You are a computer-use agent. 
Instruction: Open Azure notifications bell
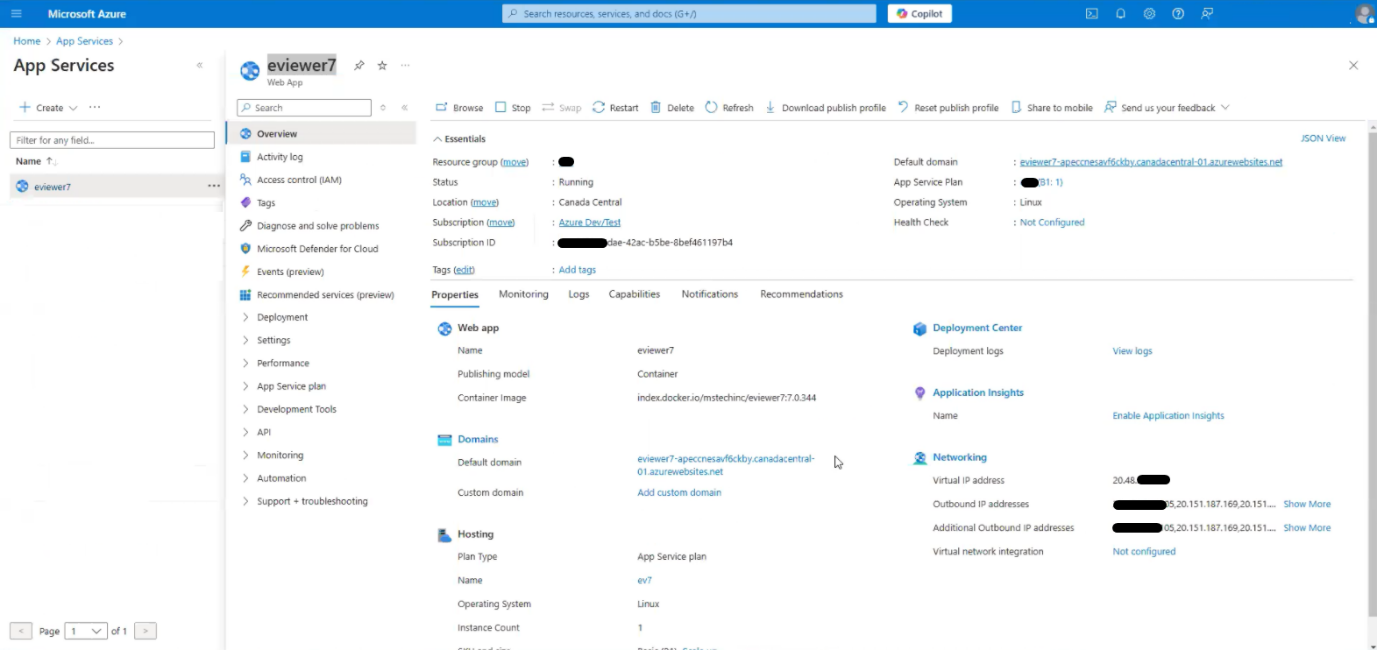tap(1120, 13)
